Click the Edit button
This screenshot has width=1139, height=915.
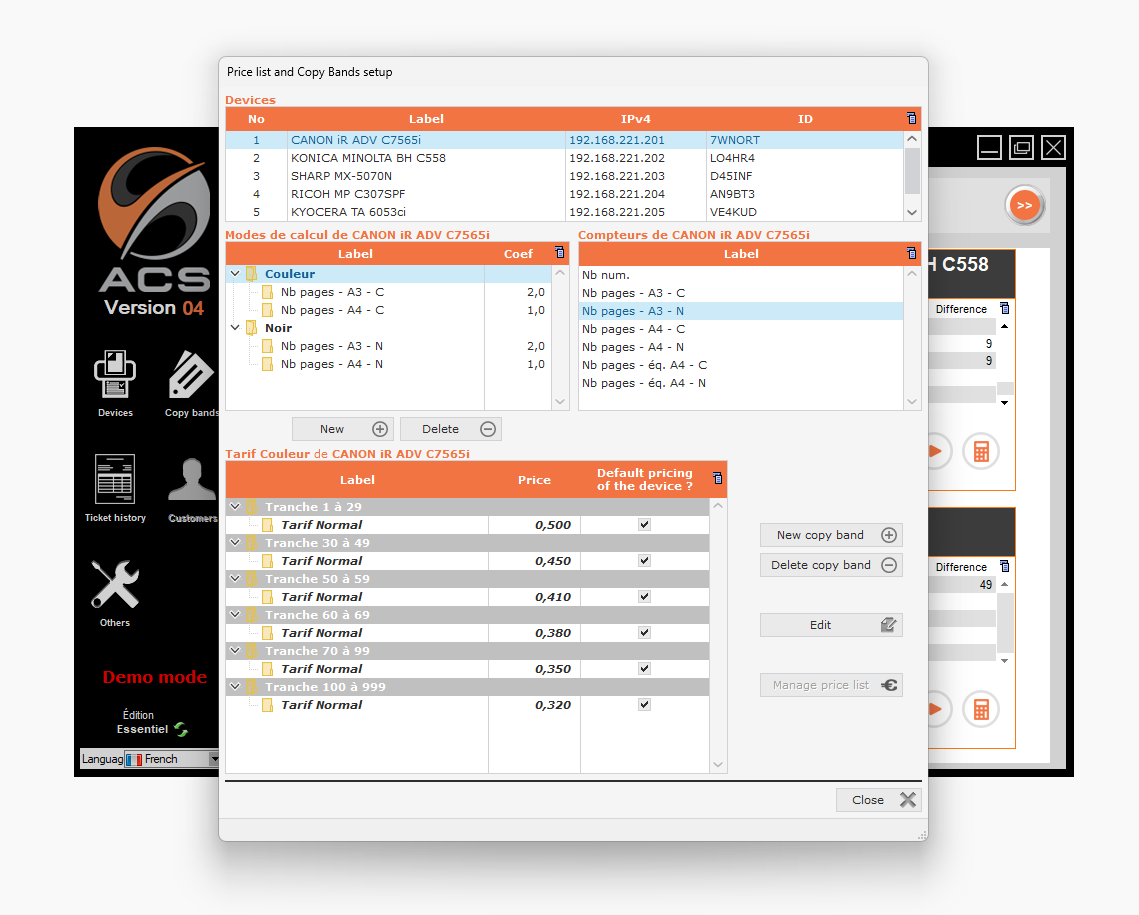coord(831,625)
